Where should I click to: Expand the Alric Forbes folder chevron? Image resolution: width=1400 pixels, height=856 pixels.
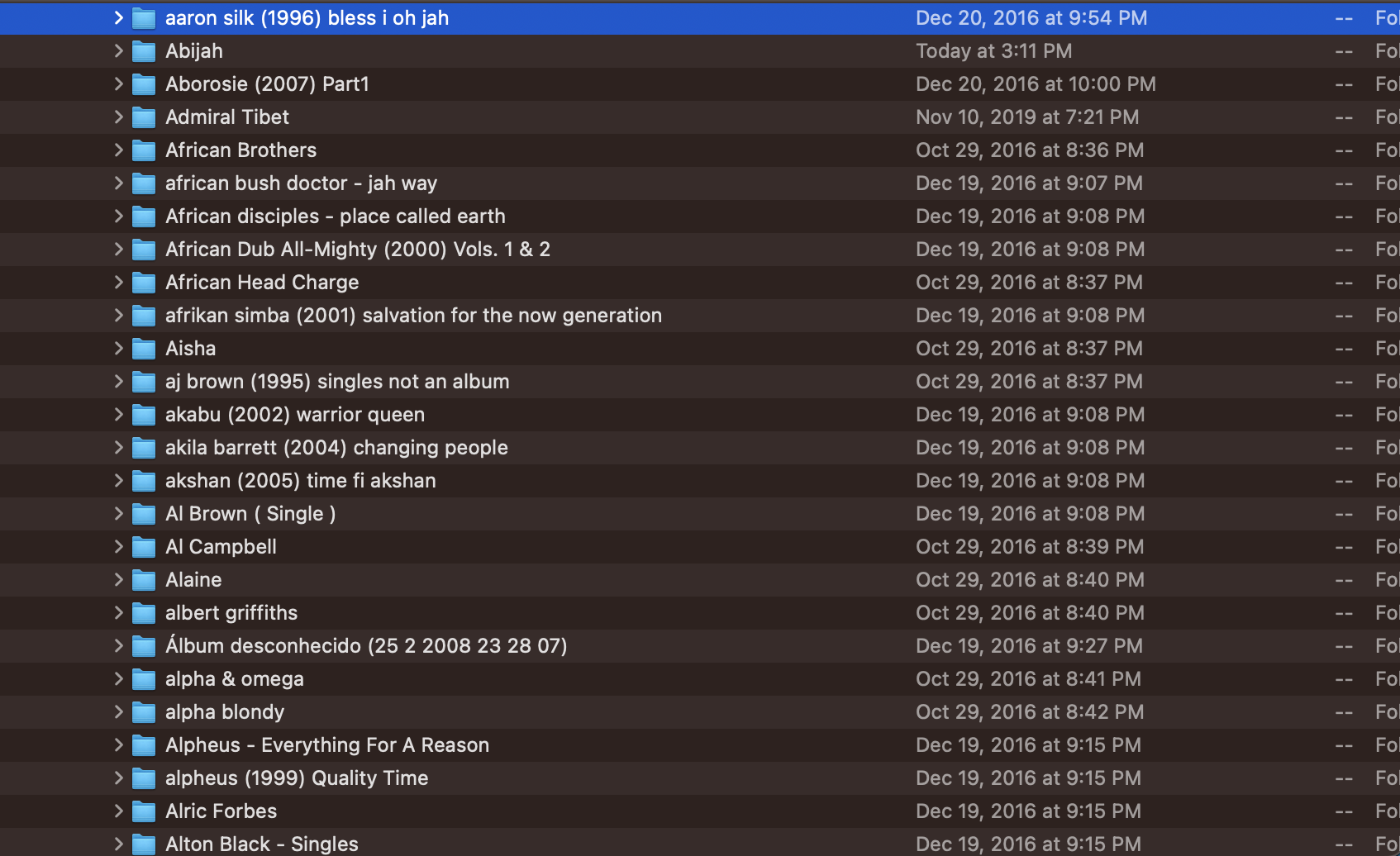tap(118, 811)
